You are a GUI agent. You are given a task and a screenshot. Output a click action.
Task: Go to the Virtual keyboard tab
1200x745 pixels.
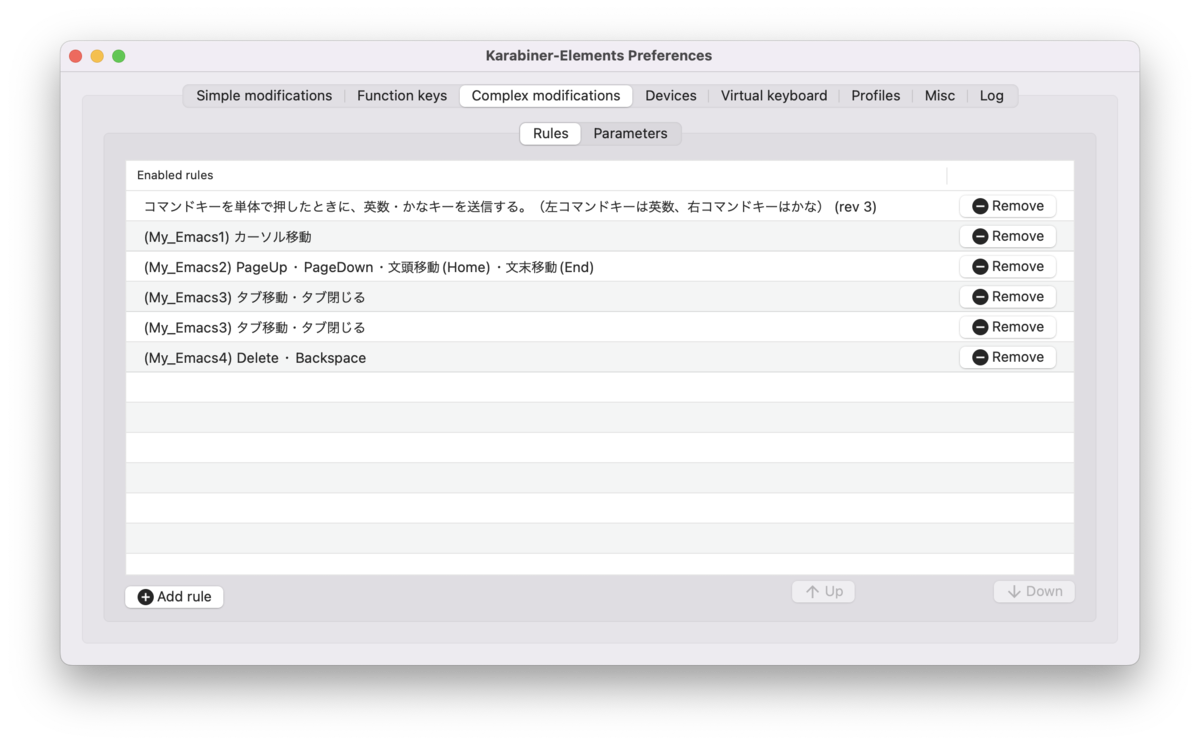[x=774, y=96]
